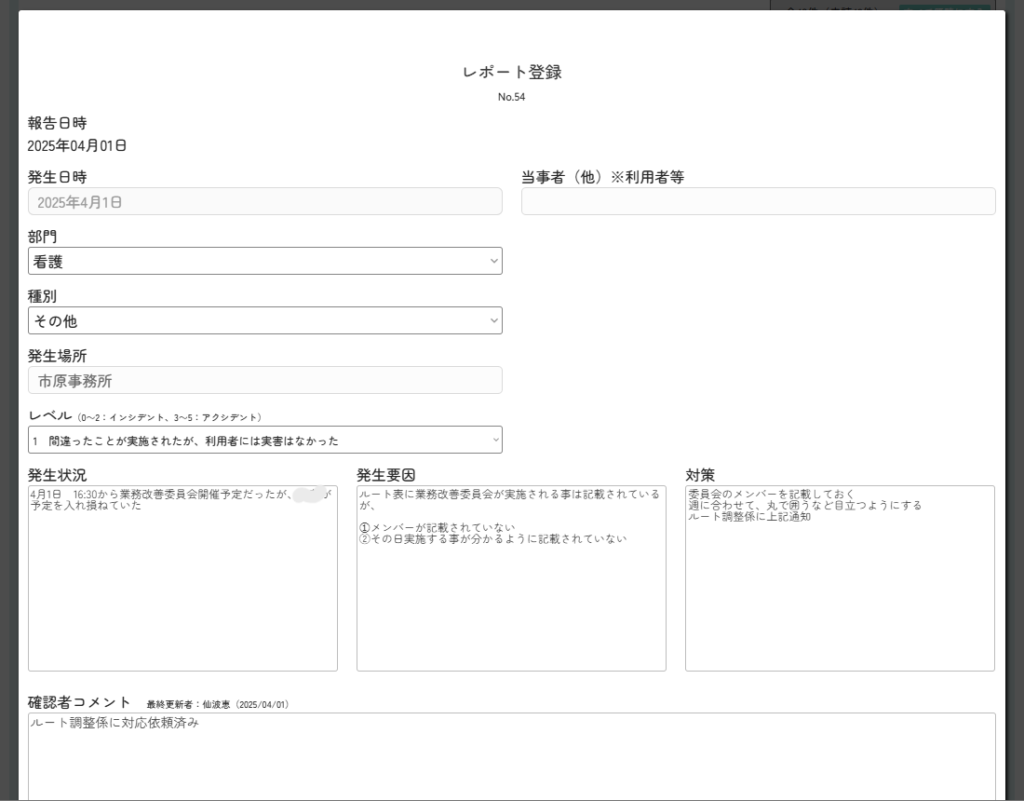Click the 発生日時 field label
The height and width of the screenshot is (801, 1024).
pyautogui.click(x=57, y=177)
